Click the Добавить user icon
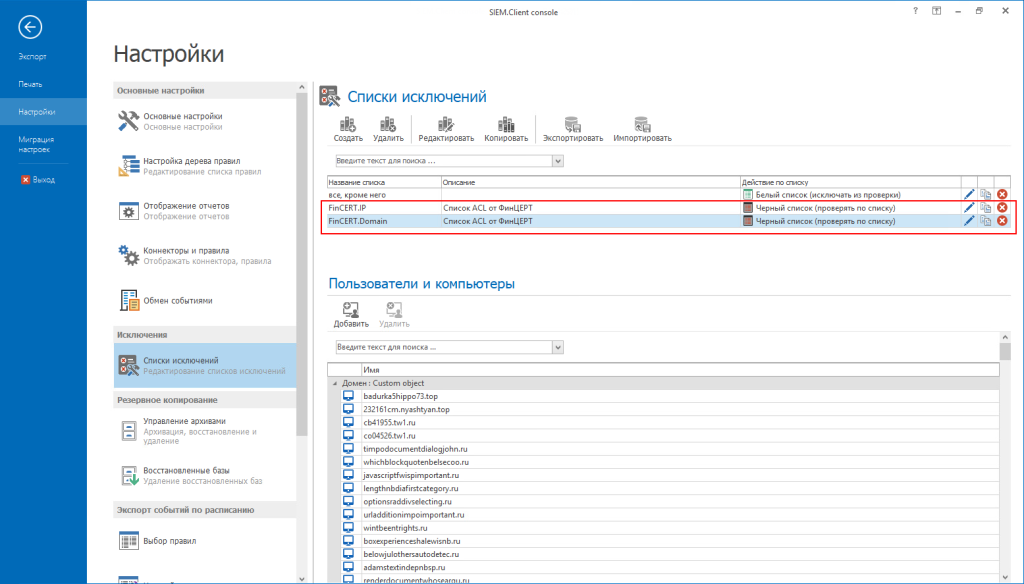Viewport: 1024px width, 584px height. click(350, 310)
